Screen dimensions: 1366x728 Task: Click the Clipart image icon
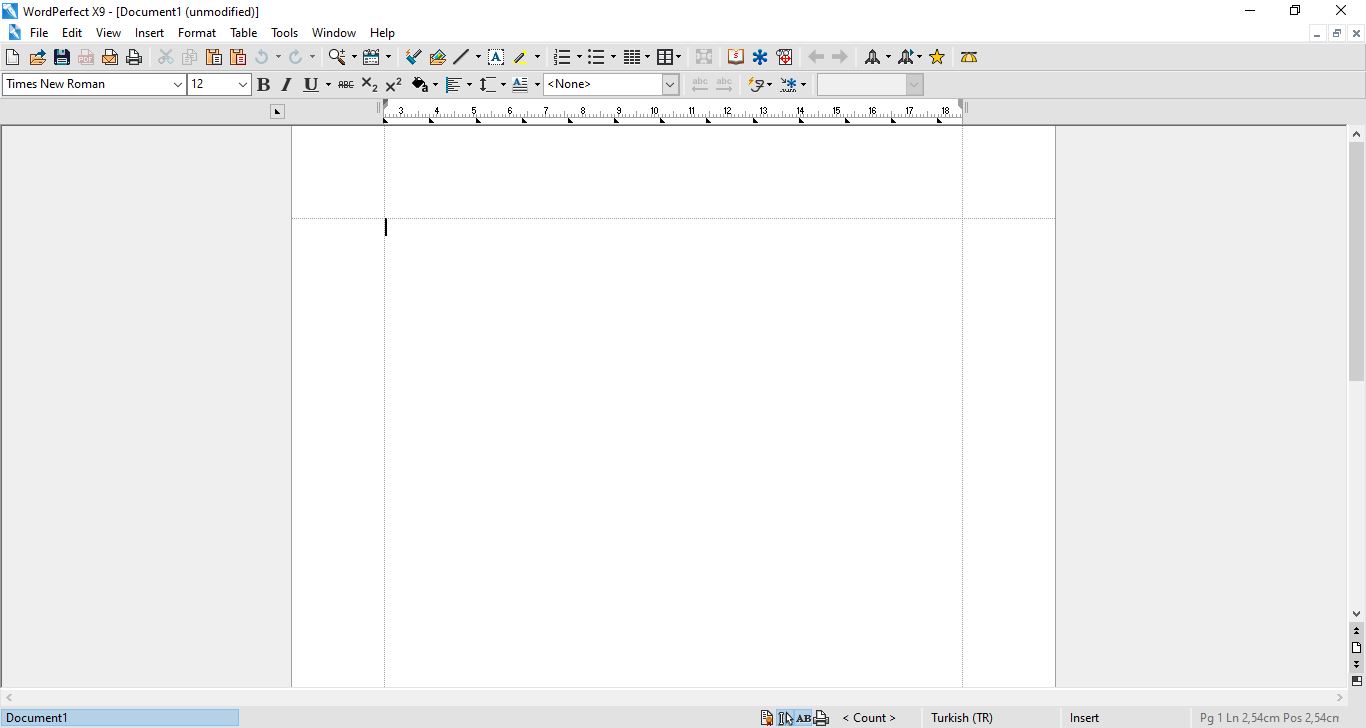(437, 57)
